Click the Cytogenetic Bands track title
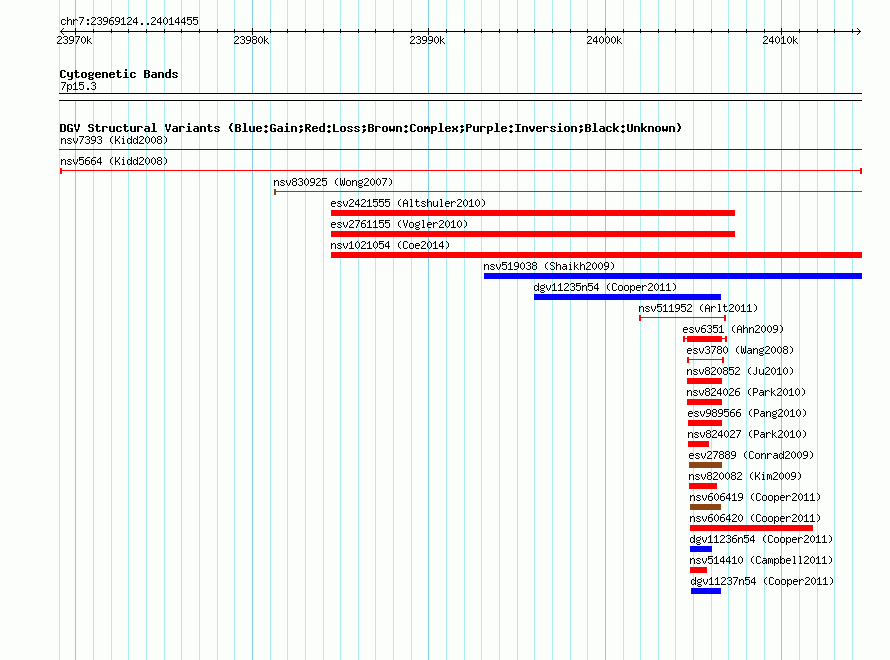Viewport: 890px width, 660px height. point(119,74)
